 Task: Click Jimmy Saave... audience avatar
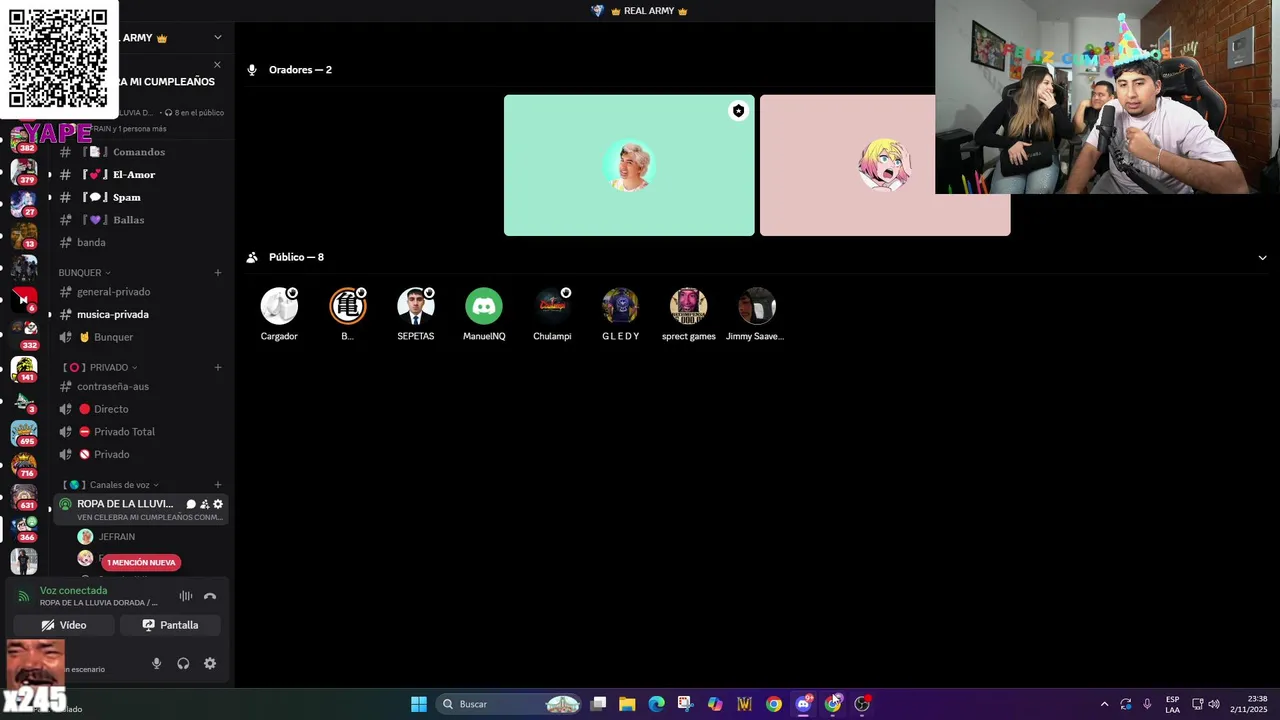(x=756, y=306)
